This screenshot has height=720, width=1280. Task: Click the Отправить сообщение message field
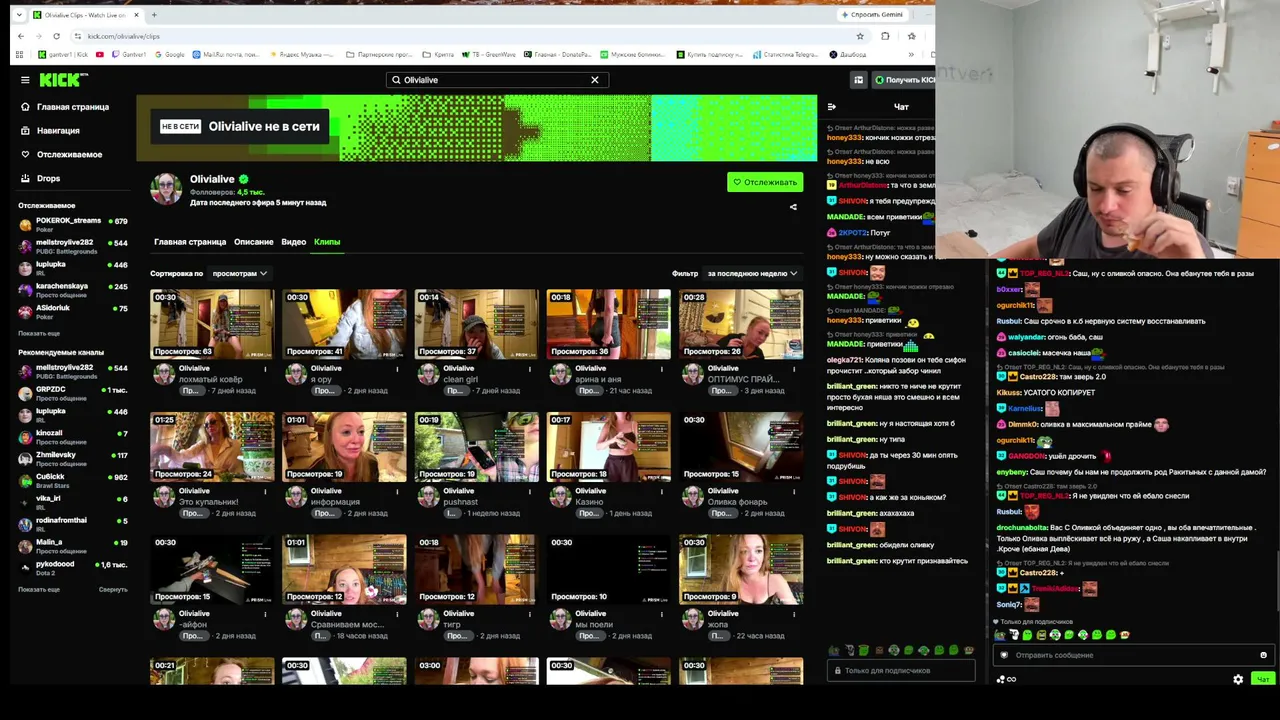(x=1133, y=655)
